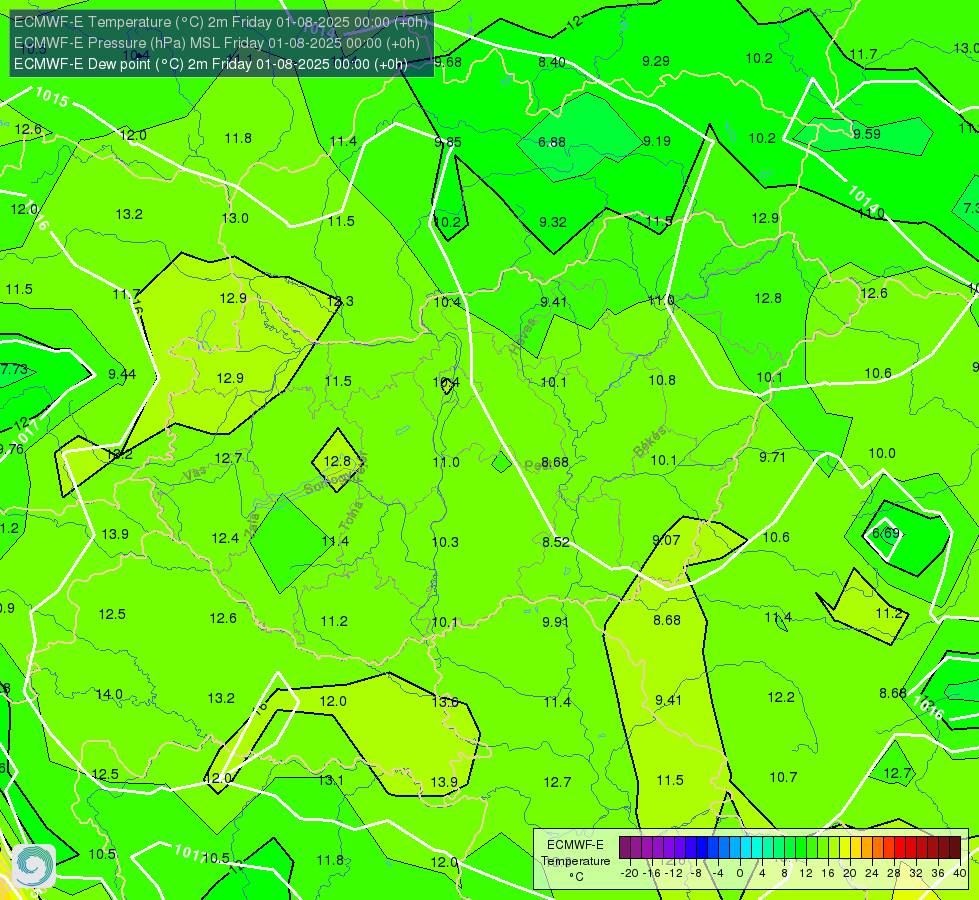Click the 12.3 dew point value
Viewport: 979px width, 900px height.
pyautogui.click(x=340, y=301)
